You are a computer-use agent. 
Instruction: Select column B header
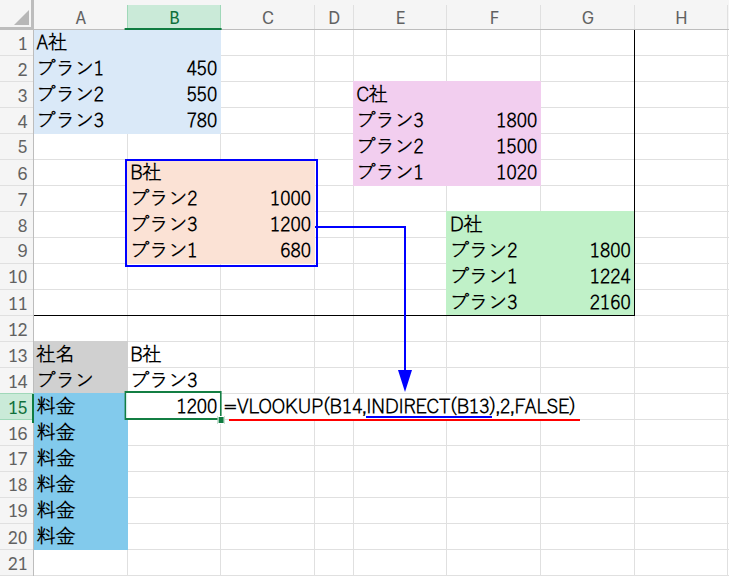(174, 18)
